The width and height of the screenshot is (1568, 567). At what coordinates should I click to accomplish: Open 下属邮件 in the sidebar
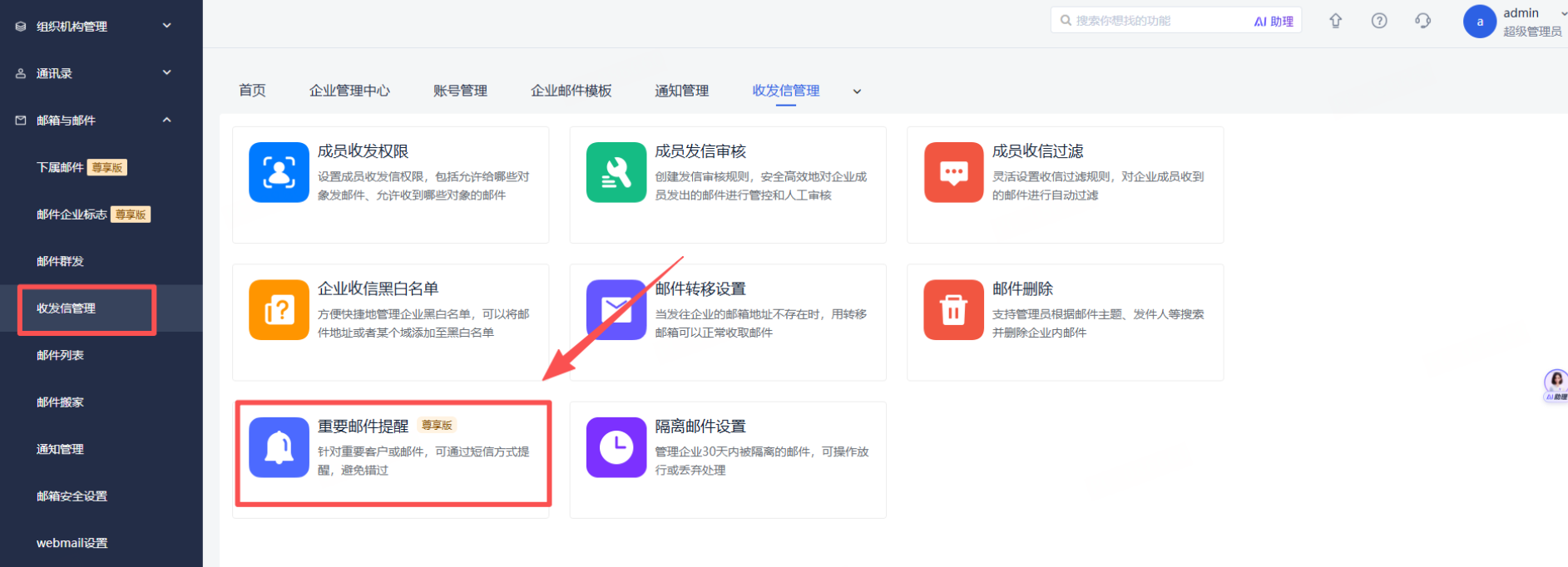point(60,167)
